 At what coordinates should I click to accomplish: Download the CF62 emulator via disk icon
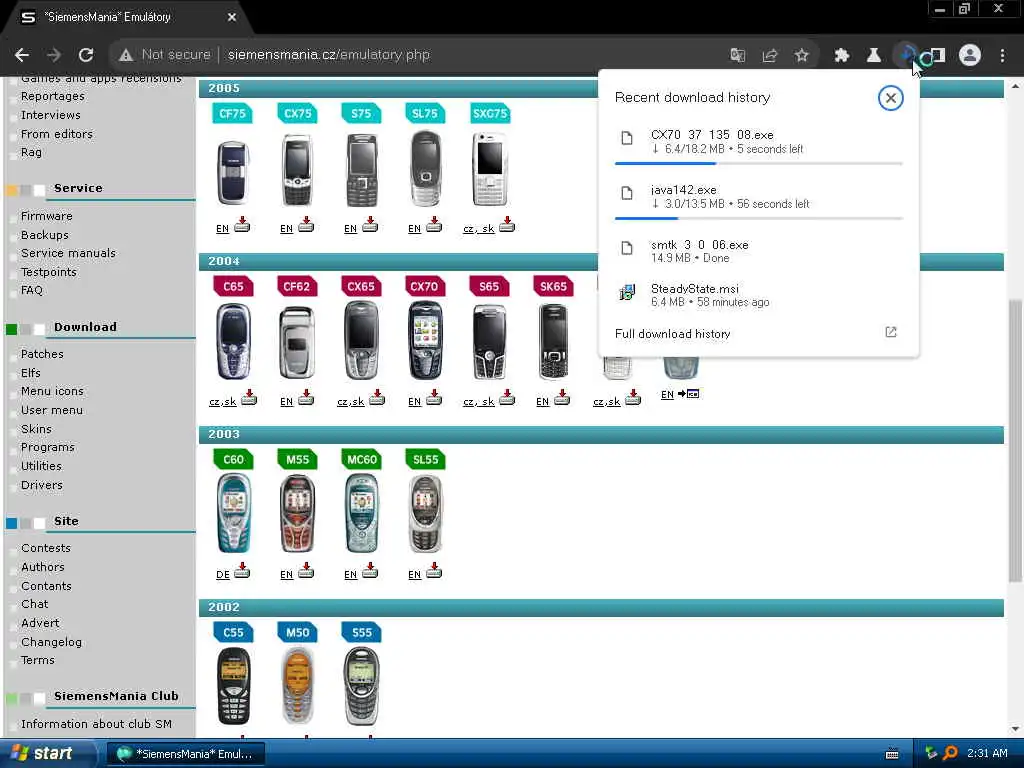306,398
